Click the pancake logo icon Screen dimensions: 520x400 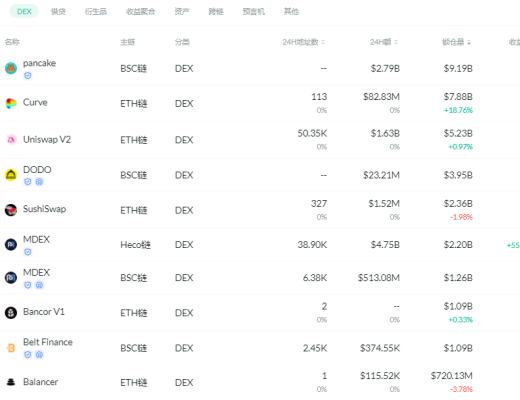(x=11, y=68)
